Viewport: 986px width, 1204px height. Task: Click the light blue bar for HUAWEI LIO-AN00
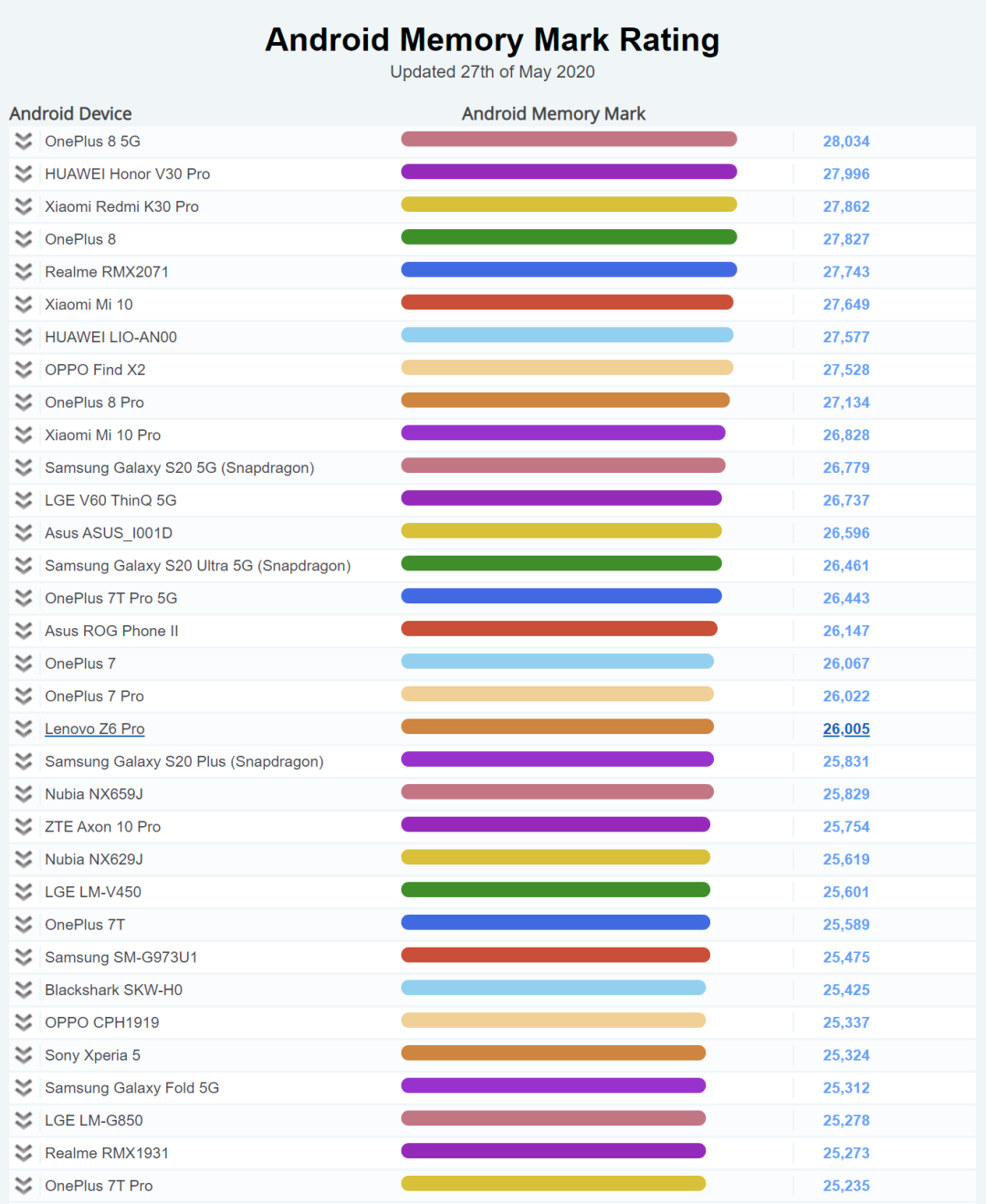(x=567, y=335)
